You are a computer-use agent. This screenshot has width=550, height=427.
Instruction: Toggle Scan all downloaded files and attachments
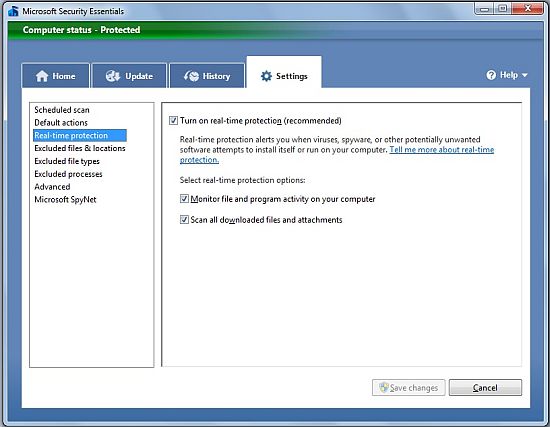tap(184, 220)
